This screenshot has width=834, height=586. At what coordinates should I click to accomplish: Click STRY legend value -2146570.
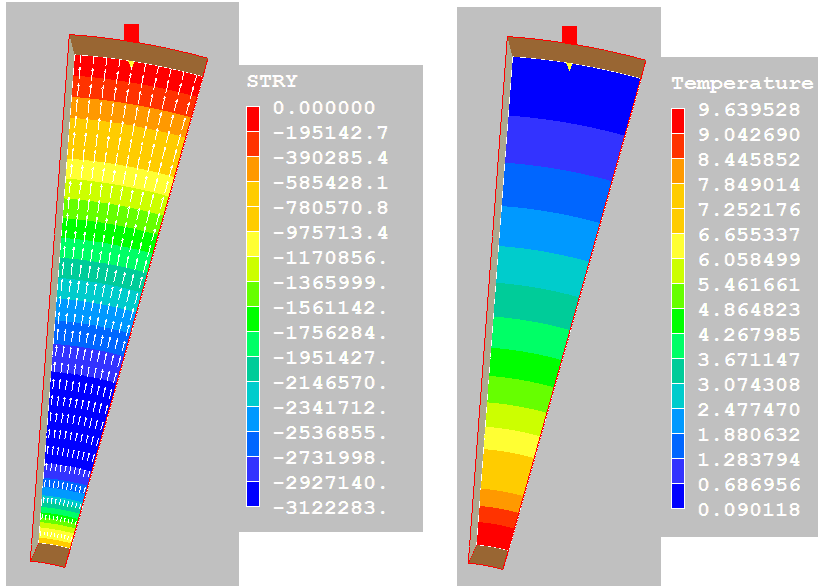[x=330, y=383]
